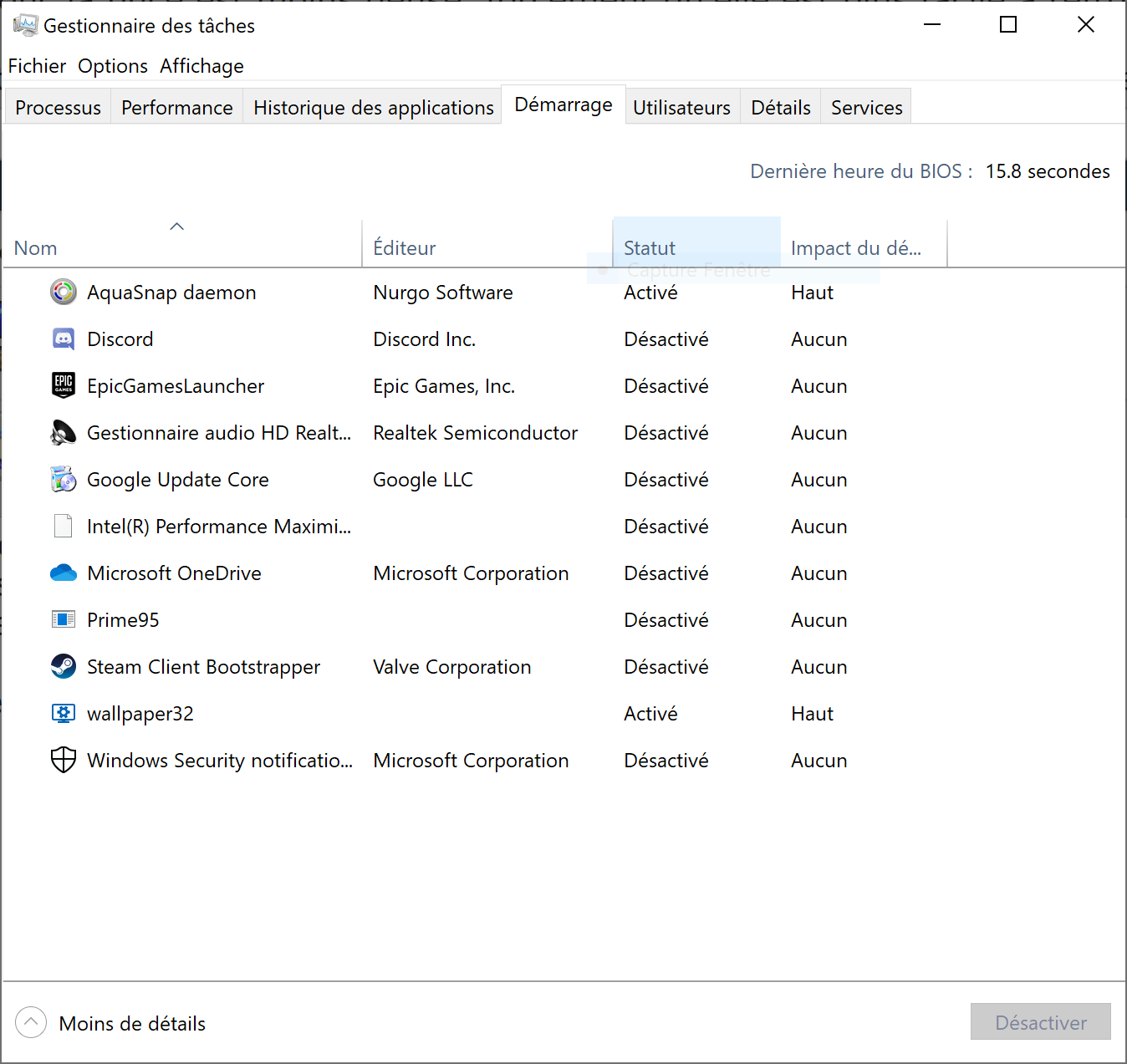Click the Haut impact for wallpaper32
This screenshot has height=1064, width=1127.
click(813, 714)
